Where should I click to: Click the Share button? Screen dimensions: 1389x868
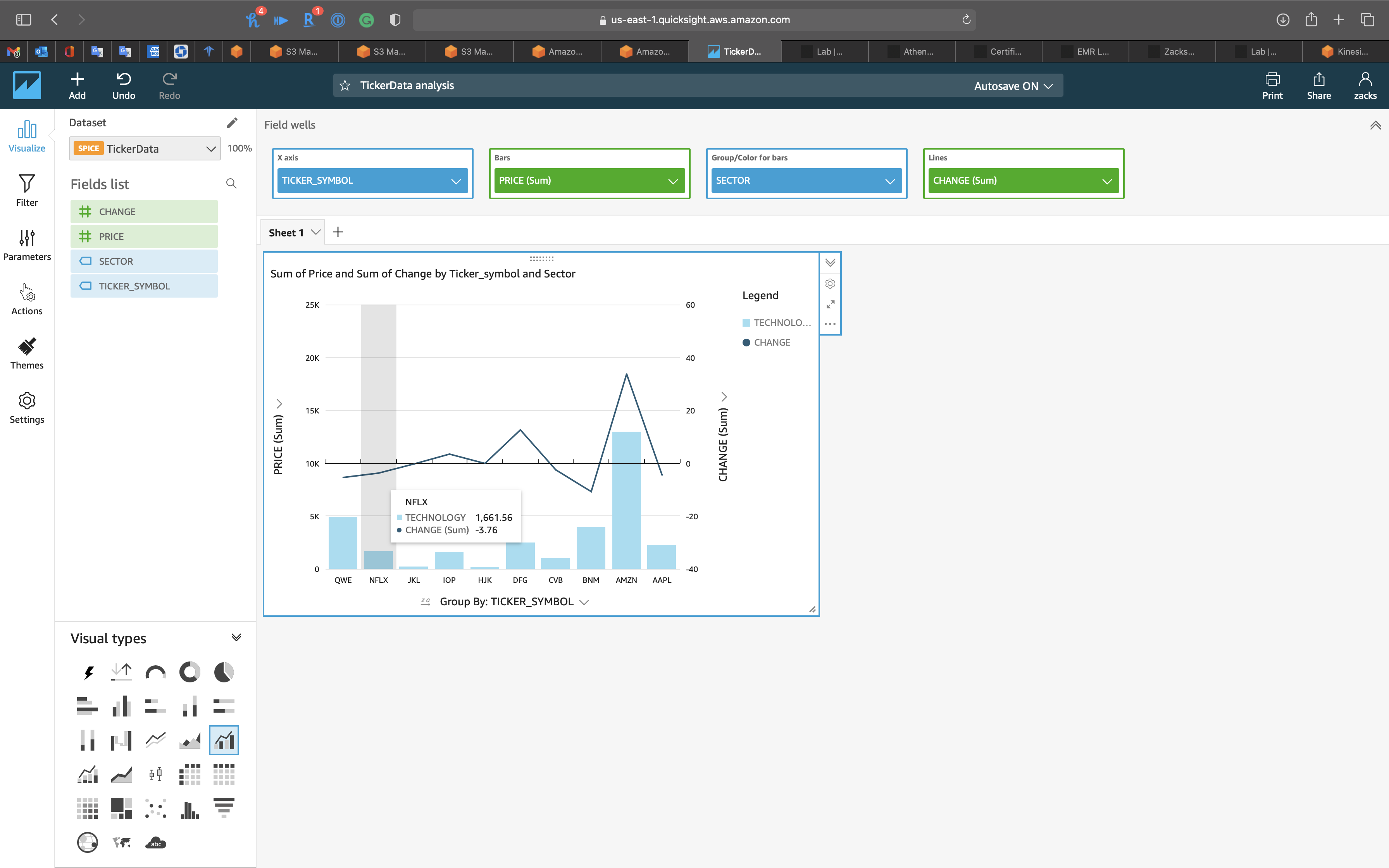tap(1318, 86)
